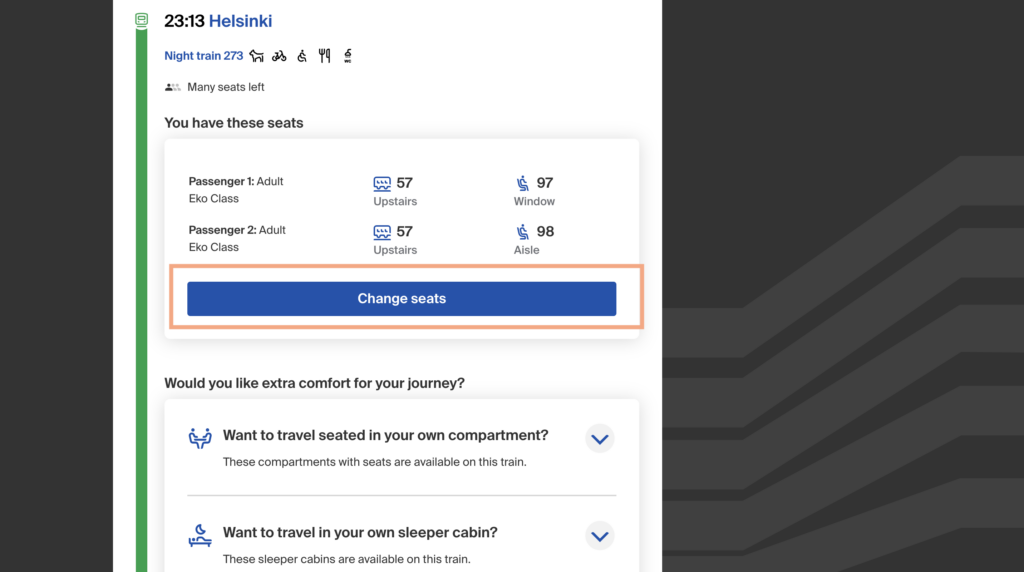Open the sleeper cabin question heading
The width and height of the screenshot is (1024, 572).
360,533
